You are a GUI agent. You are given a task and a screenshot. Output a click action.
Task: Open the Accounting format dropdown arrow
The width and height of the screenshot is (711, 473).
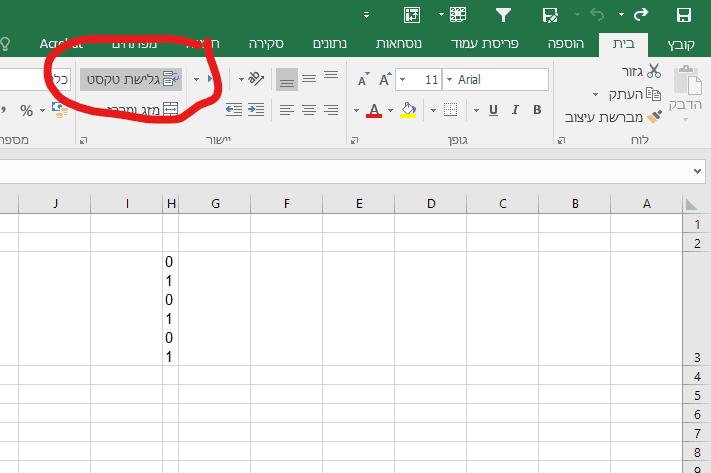click(42, 110)
